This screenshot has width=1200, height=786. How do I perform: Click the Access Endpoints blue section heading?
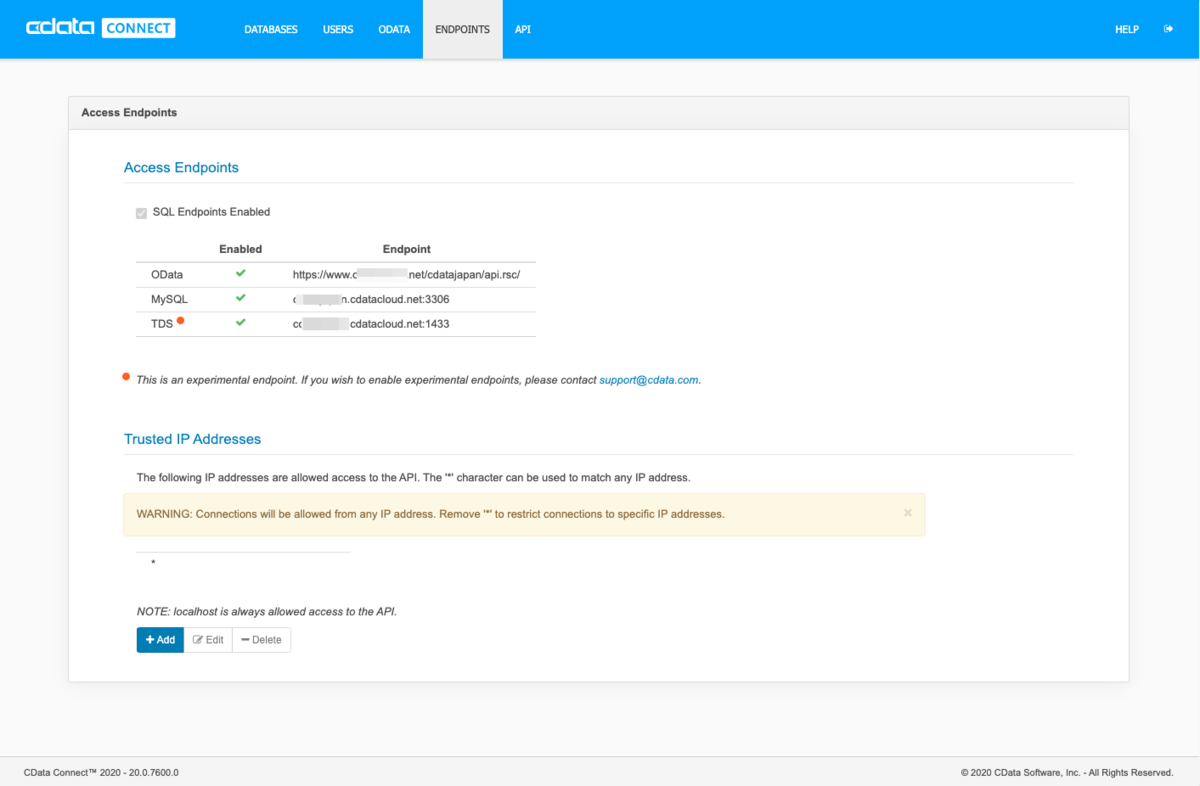[x=181, y=168]
